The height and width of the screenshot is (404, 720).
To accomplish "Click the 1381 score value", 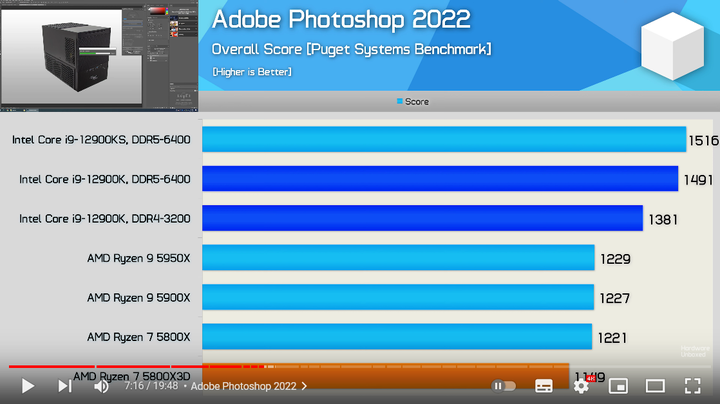I will 663,219.
